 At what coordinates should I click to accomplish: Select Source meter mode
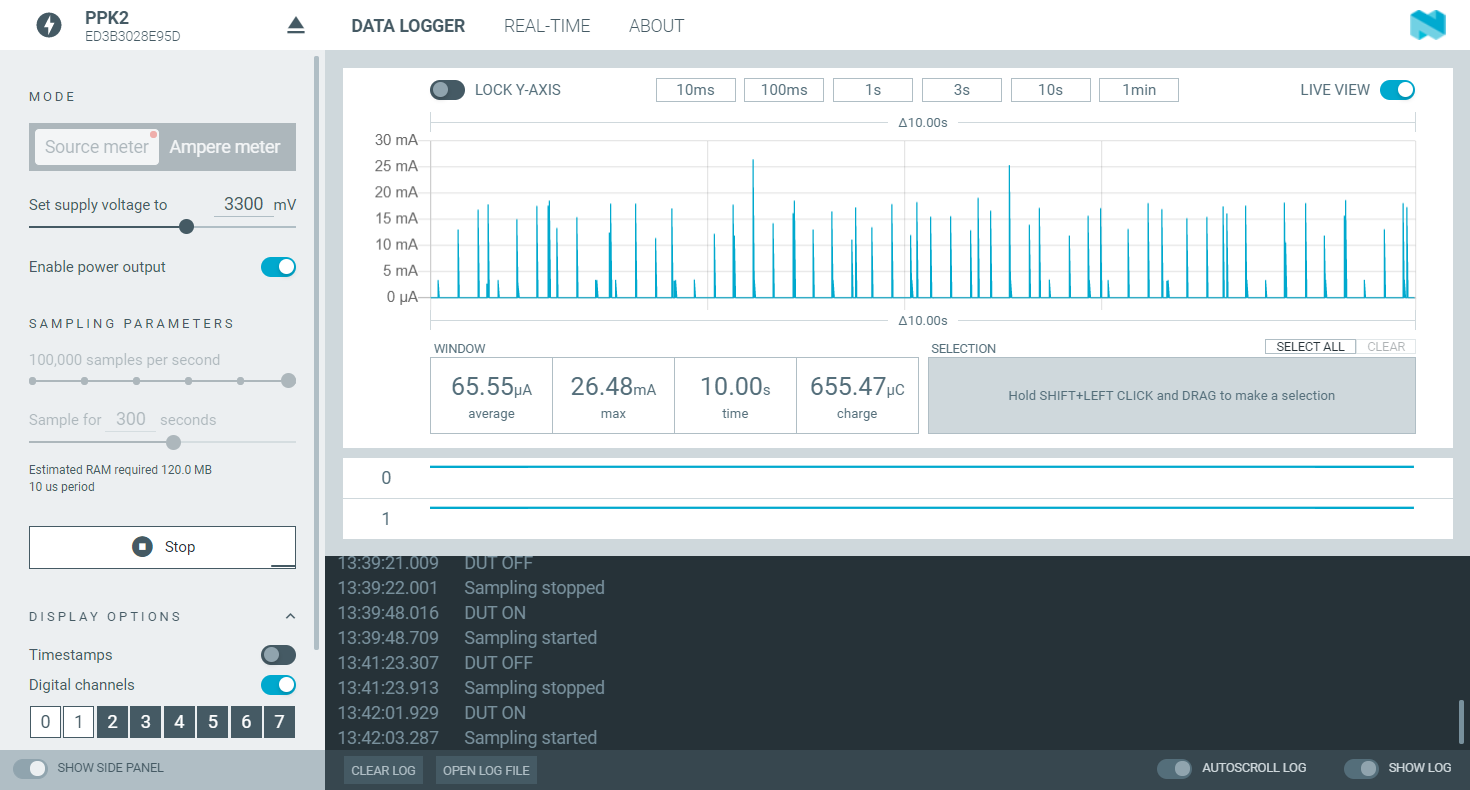(x=97, y=147)
